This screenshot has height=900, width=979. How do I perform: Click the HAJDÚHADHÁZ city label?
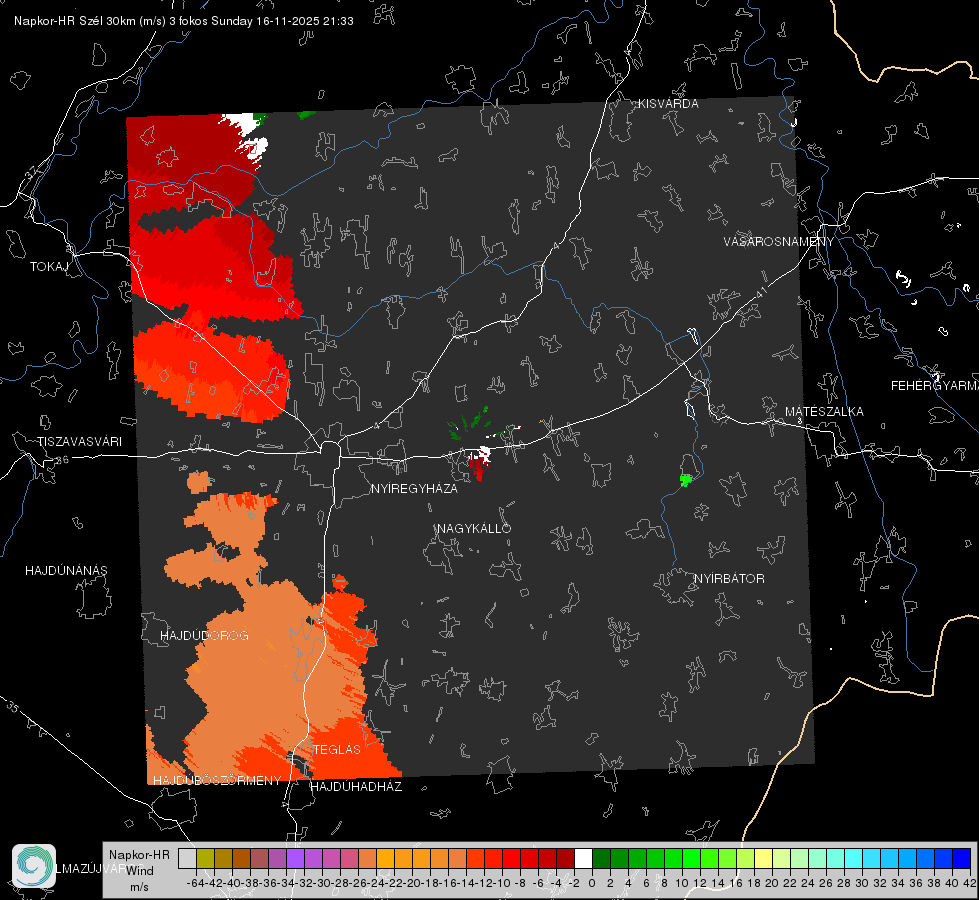356,787
